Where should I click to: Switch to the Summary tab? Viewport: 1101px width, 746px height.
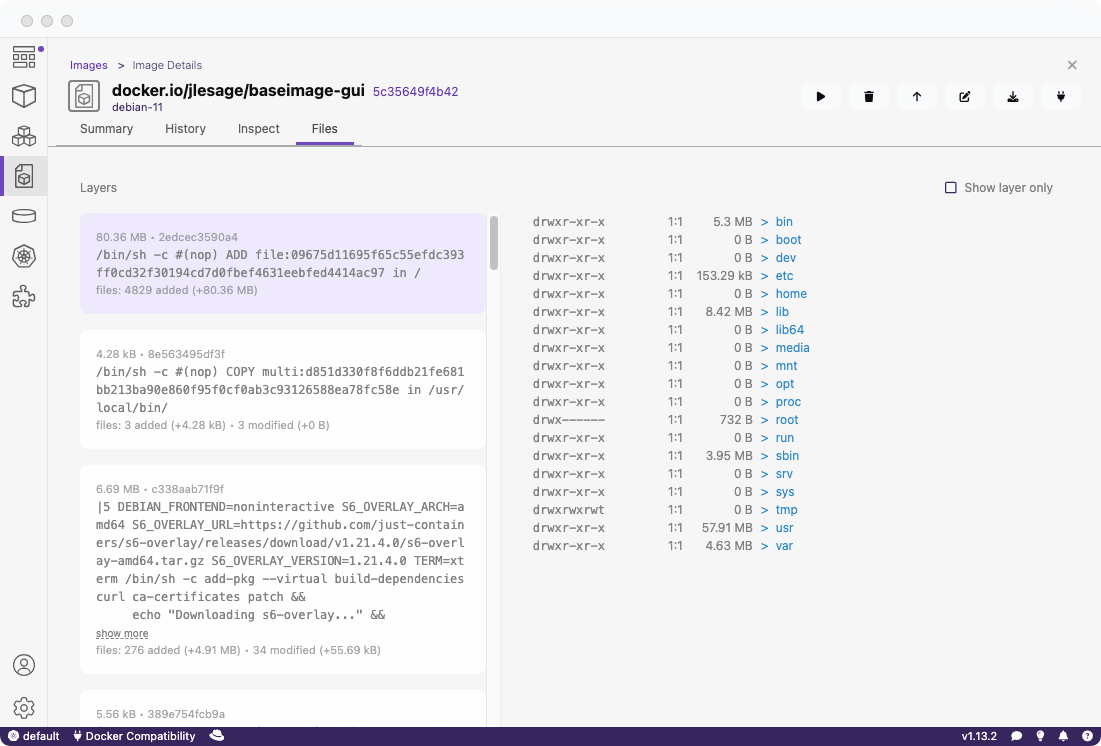click(x=106, y=129)
